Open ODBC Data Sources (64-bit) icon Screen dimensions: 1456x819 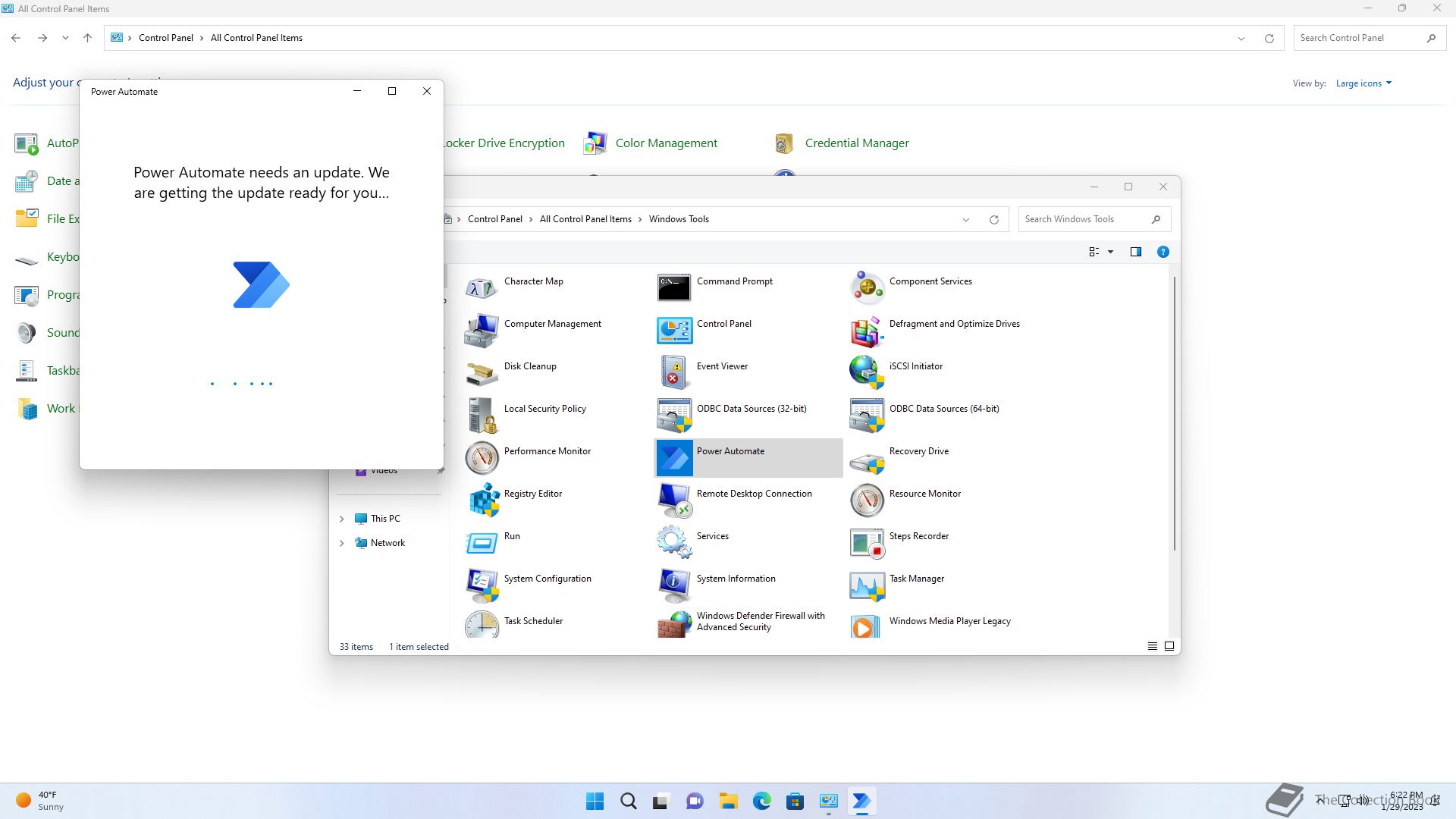(867, 416)
